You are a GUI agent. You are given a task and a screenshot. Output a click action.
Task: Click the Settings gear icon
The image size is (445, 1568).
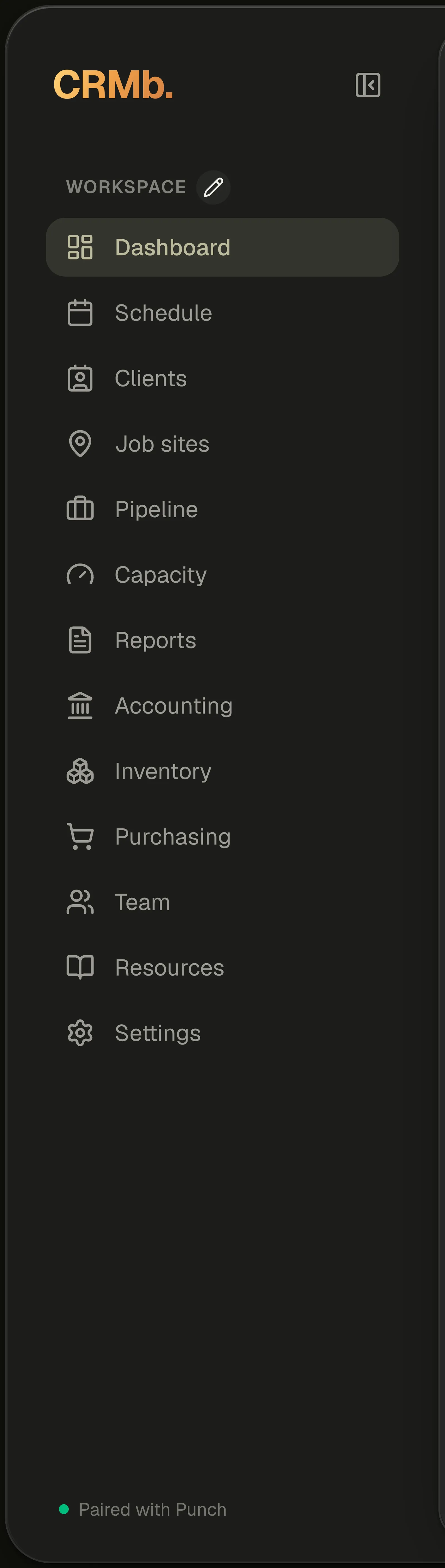pyautogui.click(x=80, y=1033)
